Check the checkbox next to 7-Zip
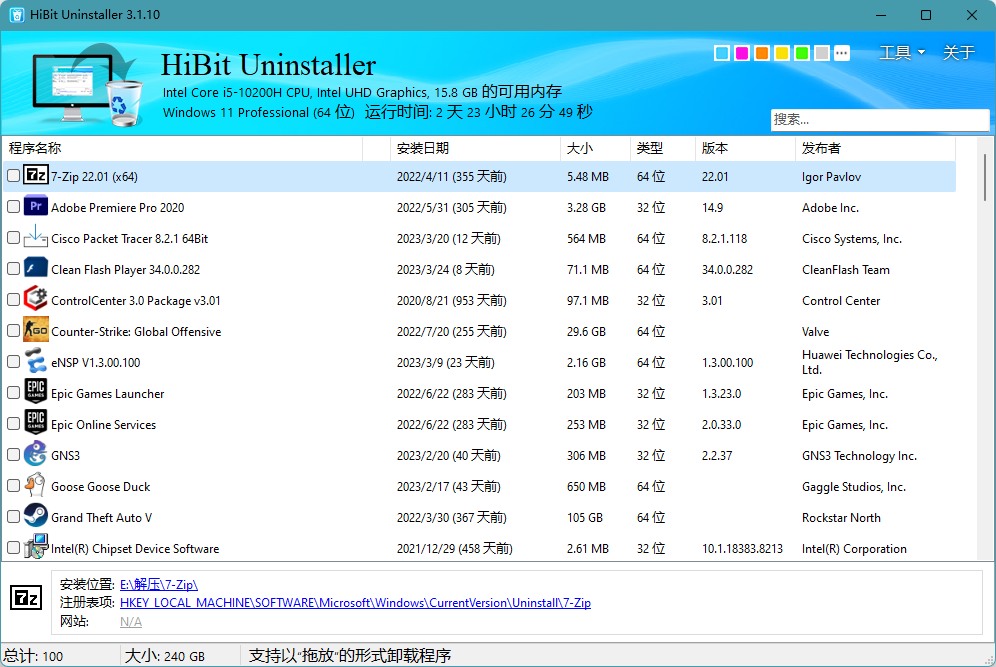 [14, 176]
